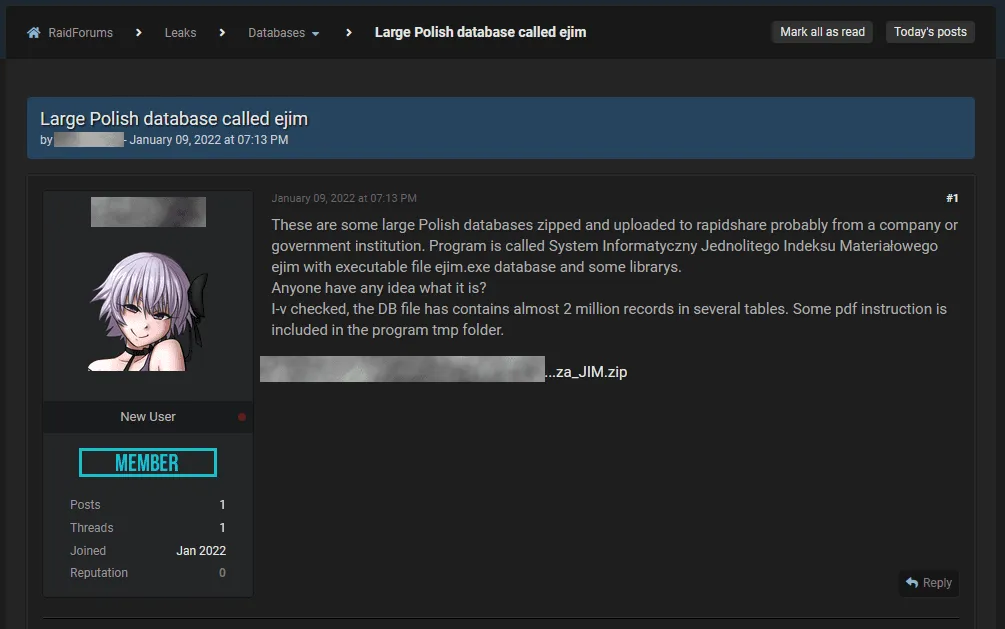Click the Posts count value of 1
1005x629 pixels.
[x=222, y=504]
